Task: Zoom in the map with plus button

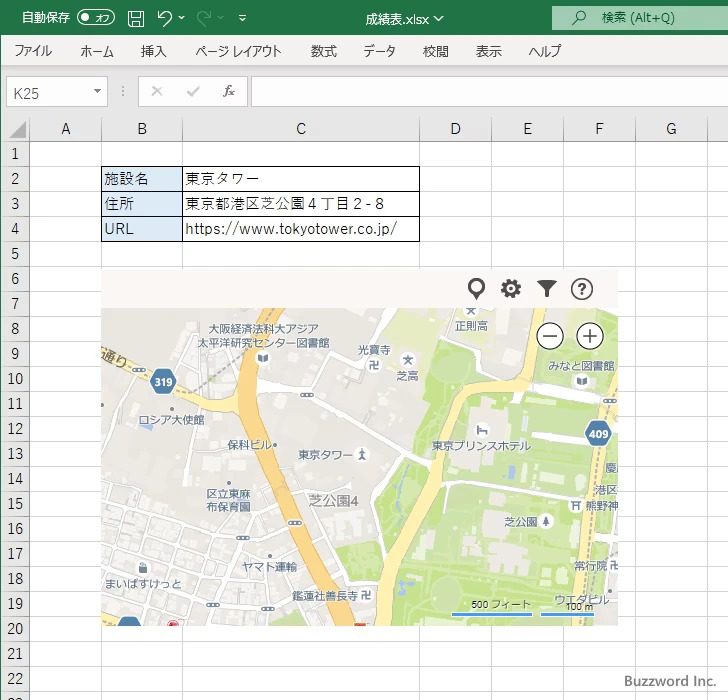Action: pyautogui.click(x=590, y=336)
